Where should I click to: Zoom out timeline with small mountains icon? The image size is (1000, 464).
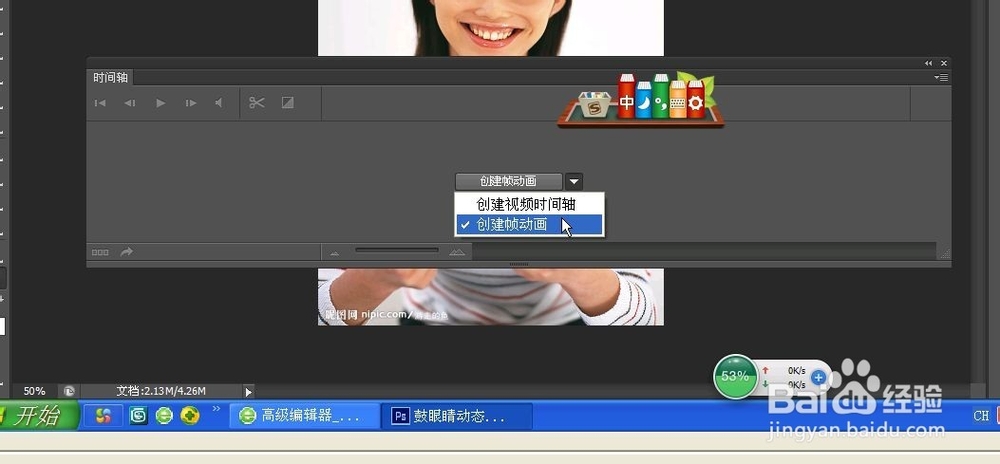tap(334, 253)
